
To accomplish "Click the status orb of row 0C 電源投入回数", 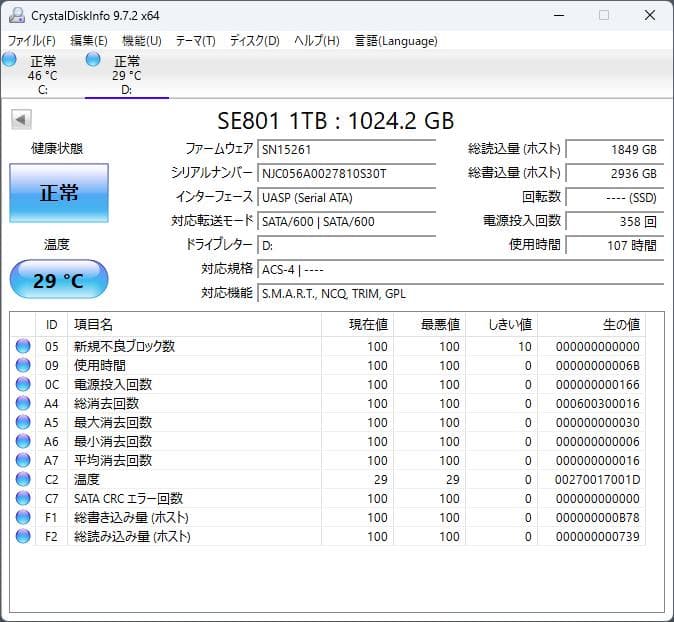I will click(x=23, y=384).
